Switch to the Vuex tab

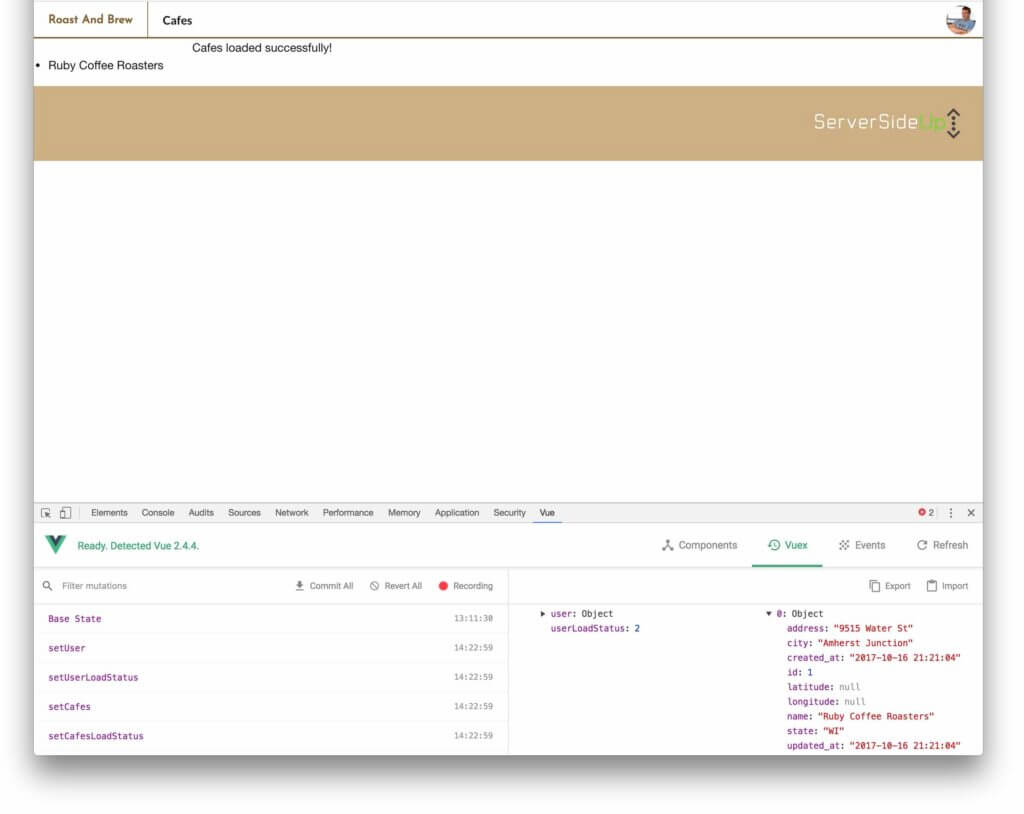[788, 545]
